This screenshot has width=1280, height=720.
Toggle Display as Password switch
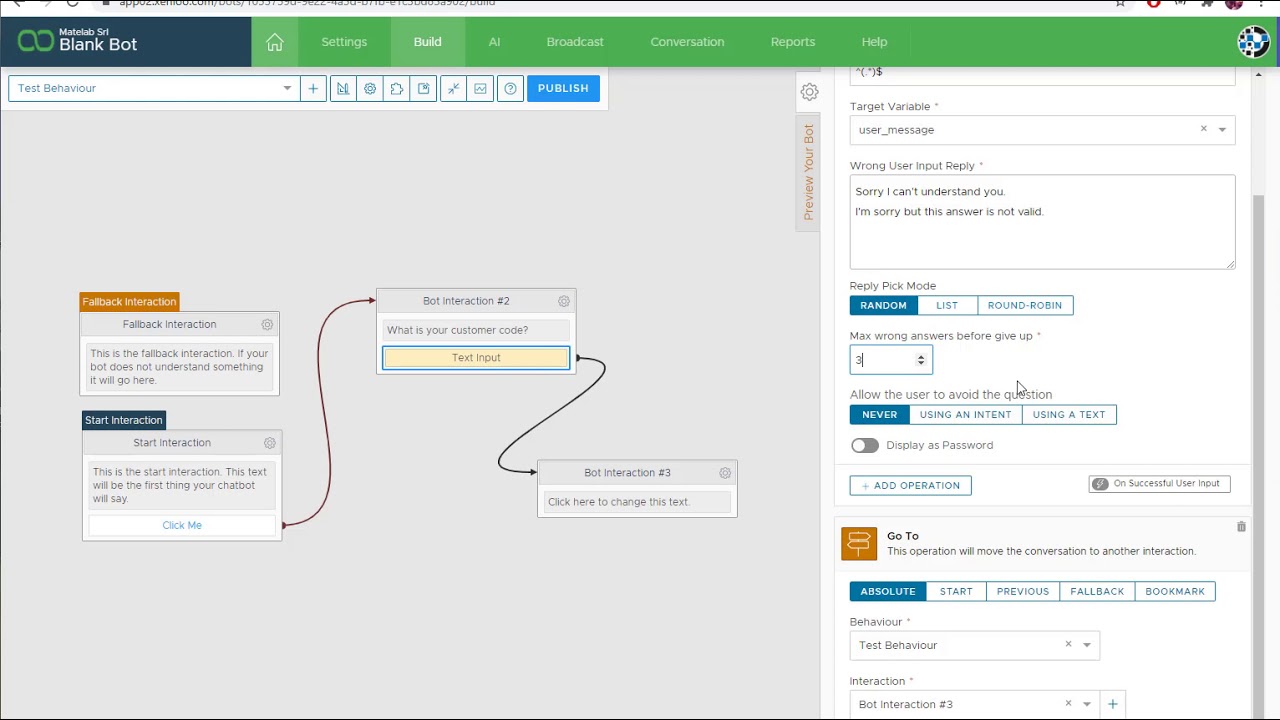click(x=865, y=445)
